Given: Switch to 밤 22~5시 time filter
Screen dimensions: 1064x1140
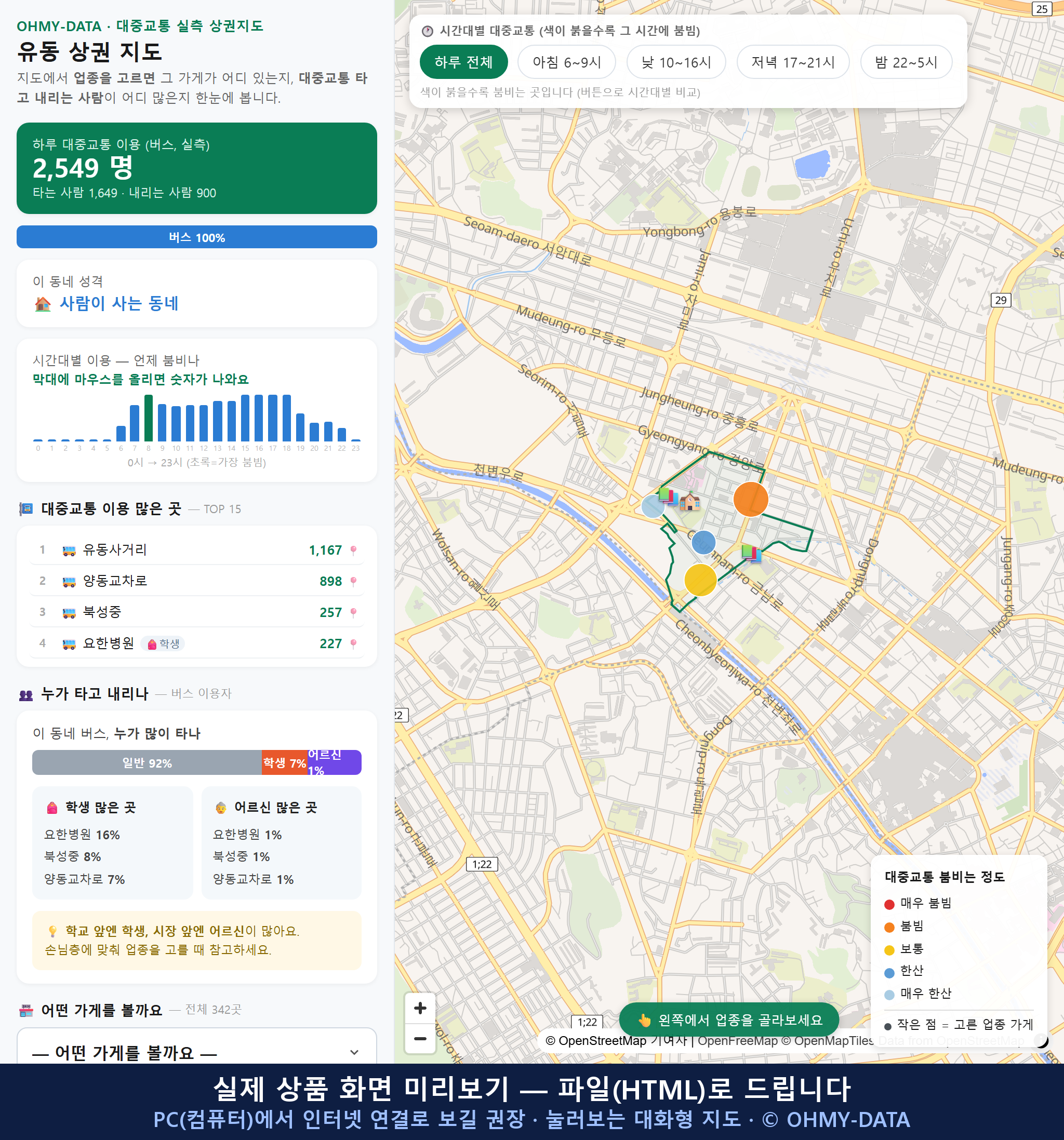Looking at the screenshot, I should (x=906, y=62).
